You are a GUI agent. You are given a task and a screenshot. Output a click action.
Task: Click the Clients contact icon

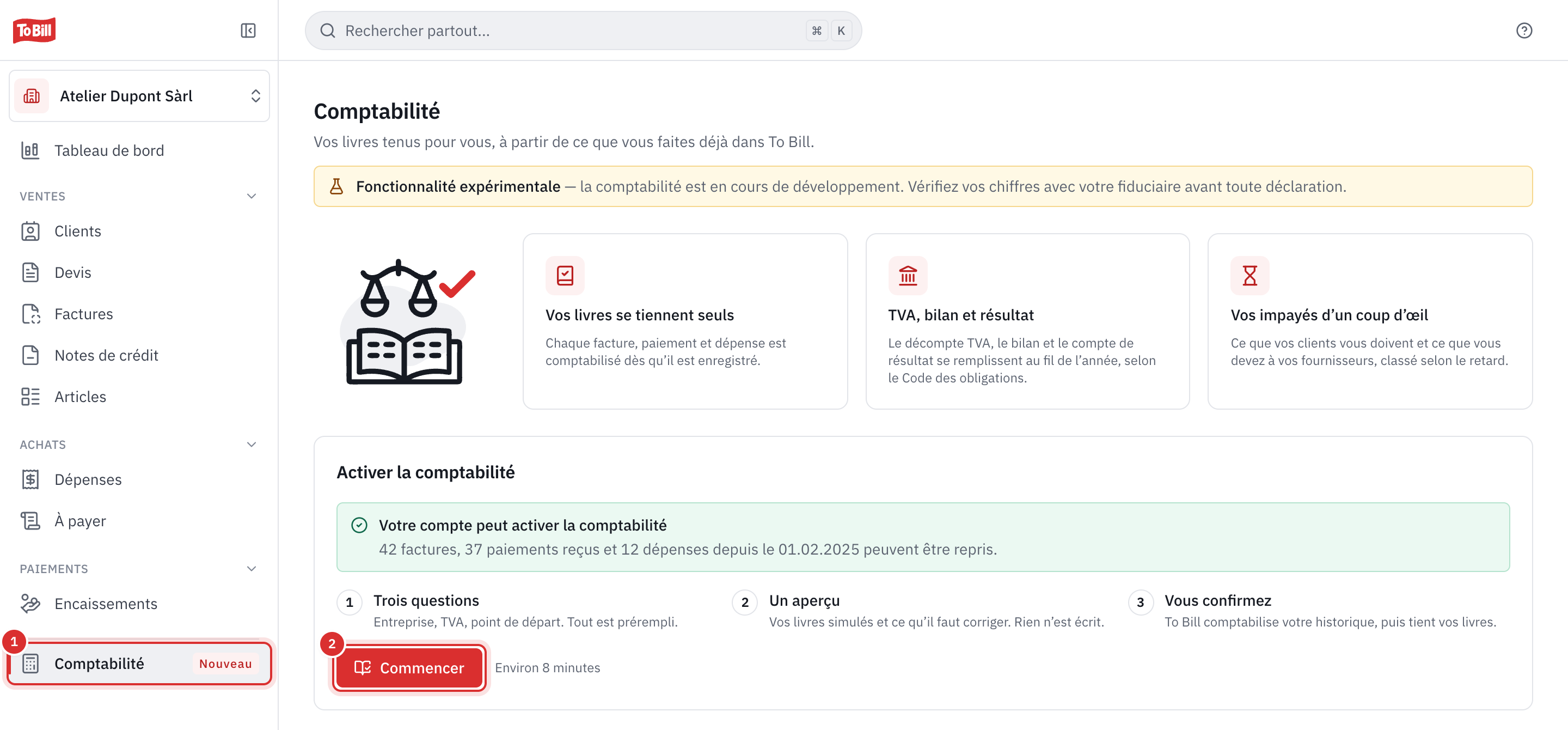click(30, 231)
